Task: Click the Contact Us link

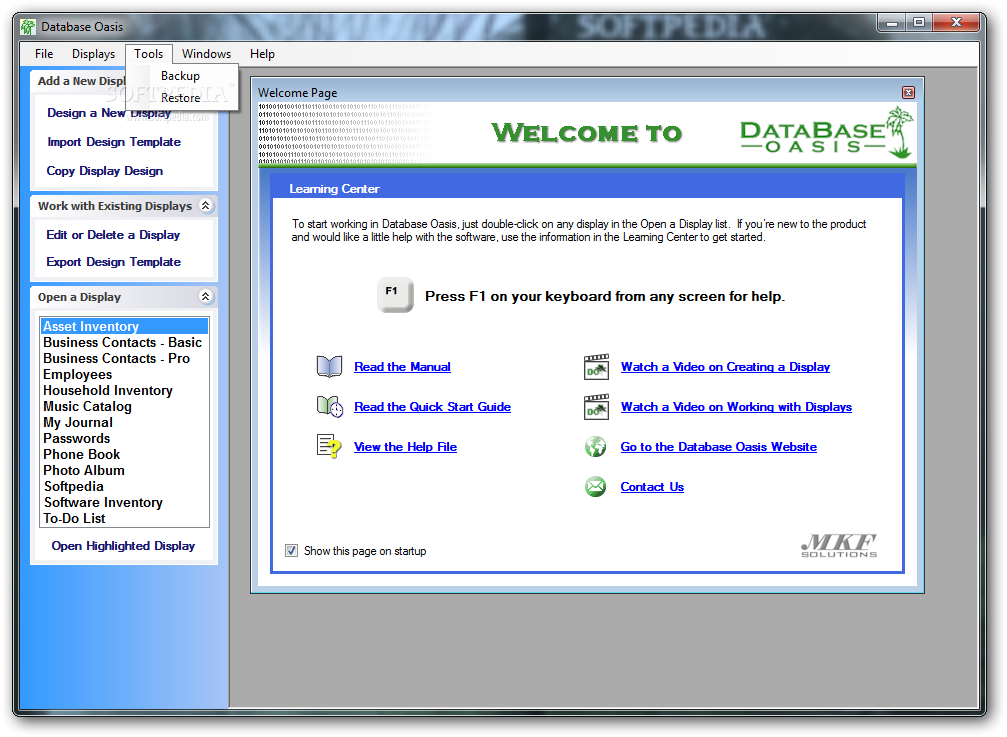Action: 652,487
